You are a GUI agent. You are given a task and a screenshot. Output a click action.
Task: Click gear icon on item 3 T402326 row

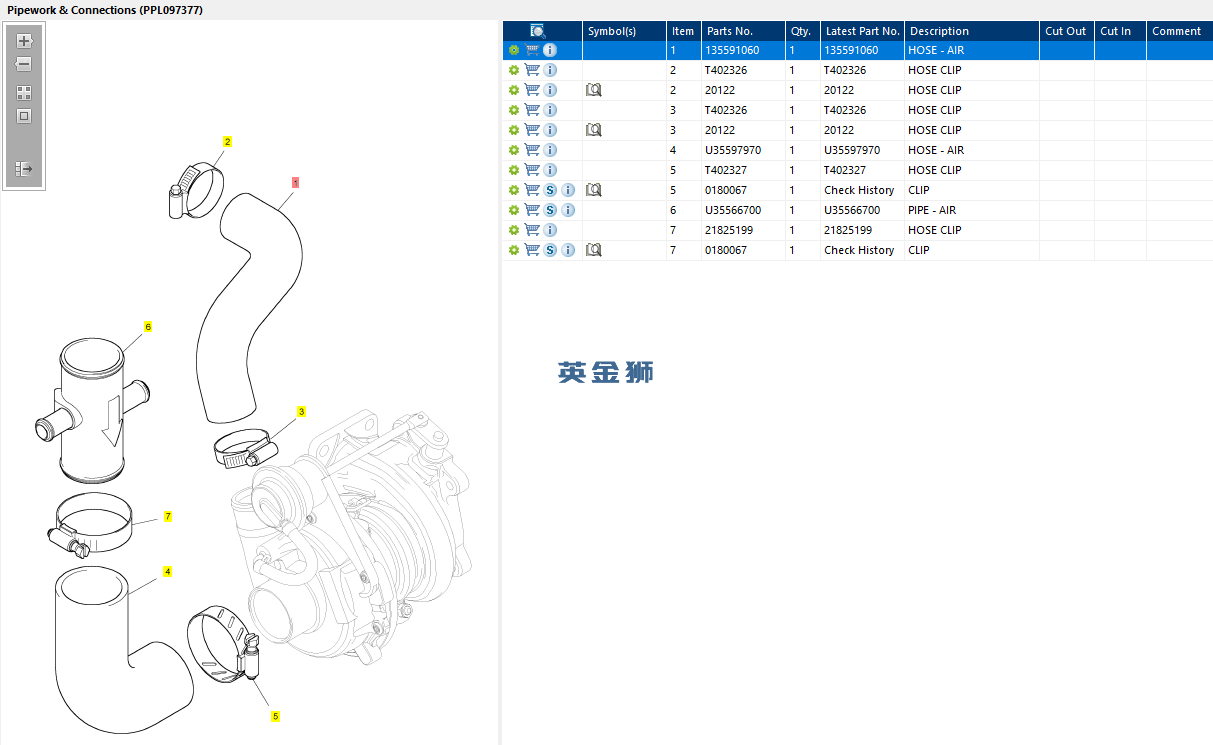click(514, 110)
